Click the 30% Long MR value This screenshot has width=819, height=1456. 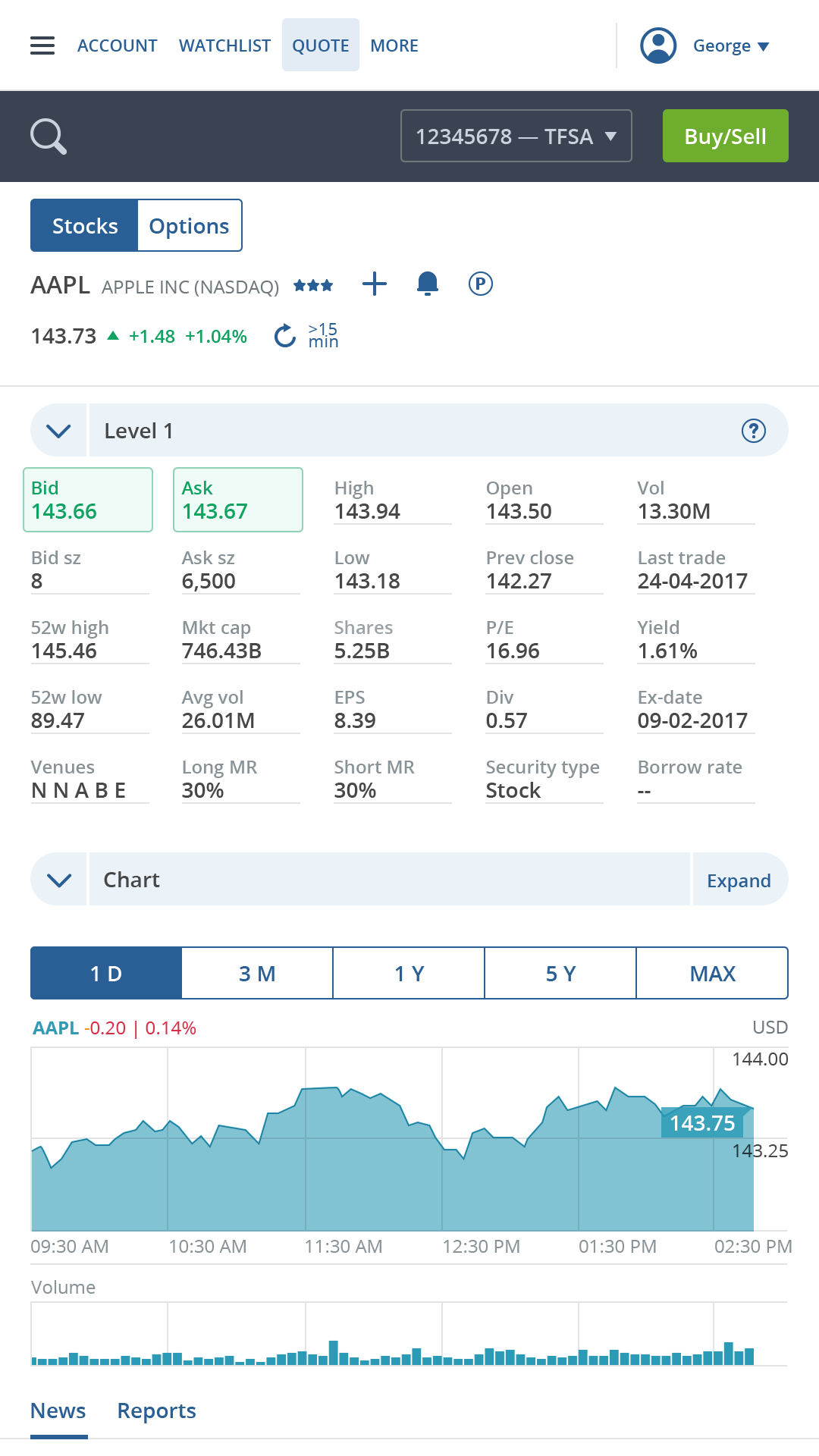click(x=202, y=790)
